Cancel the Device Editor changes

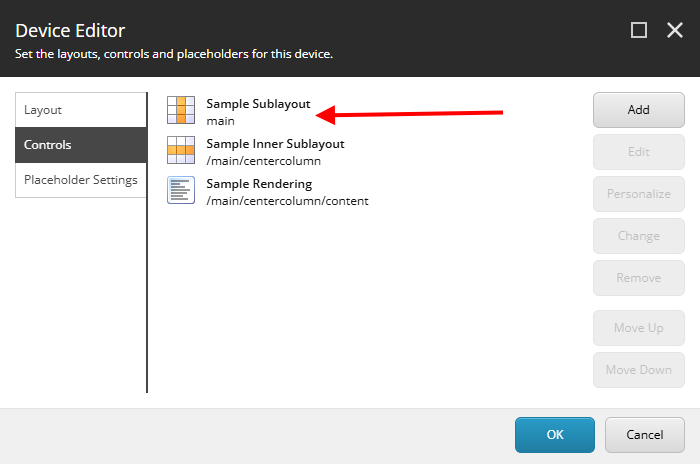tap(645, 435)
